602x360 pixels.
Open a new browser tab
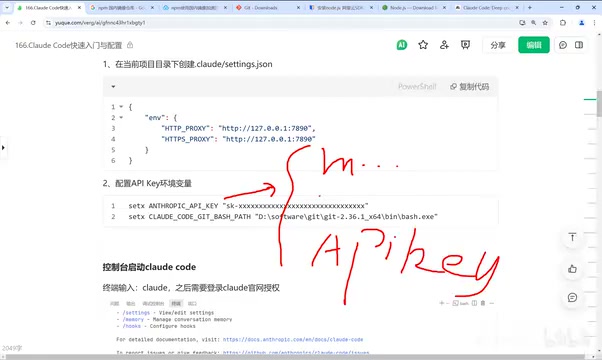(530, 8)
